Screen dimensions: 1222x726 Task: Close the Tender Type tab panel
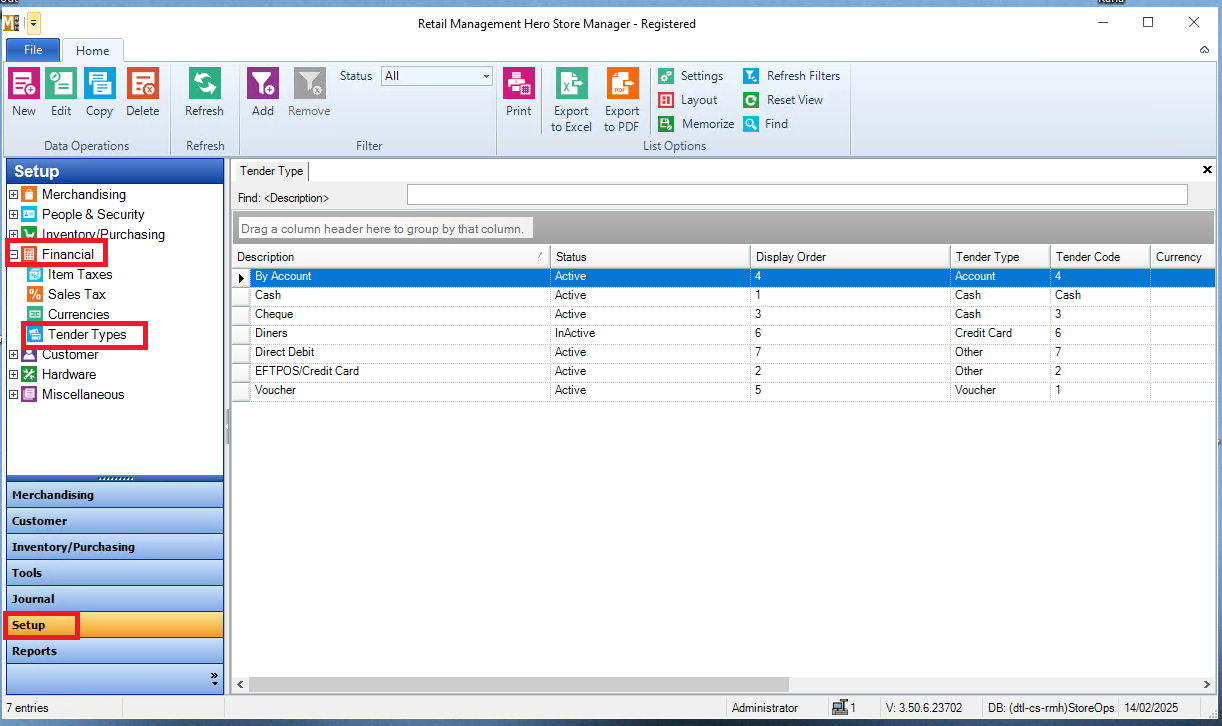point(1207,170)
